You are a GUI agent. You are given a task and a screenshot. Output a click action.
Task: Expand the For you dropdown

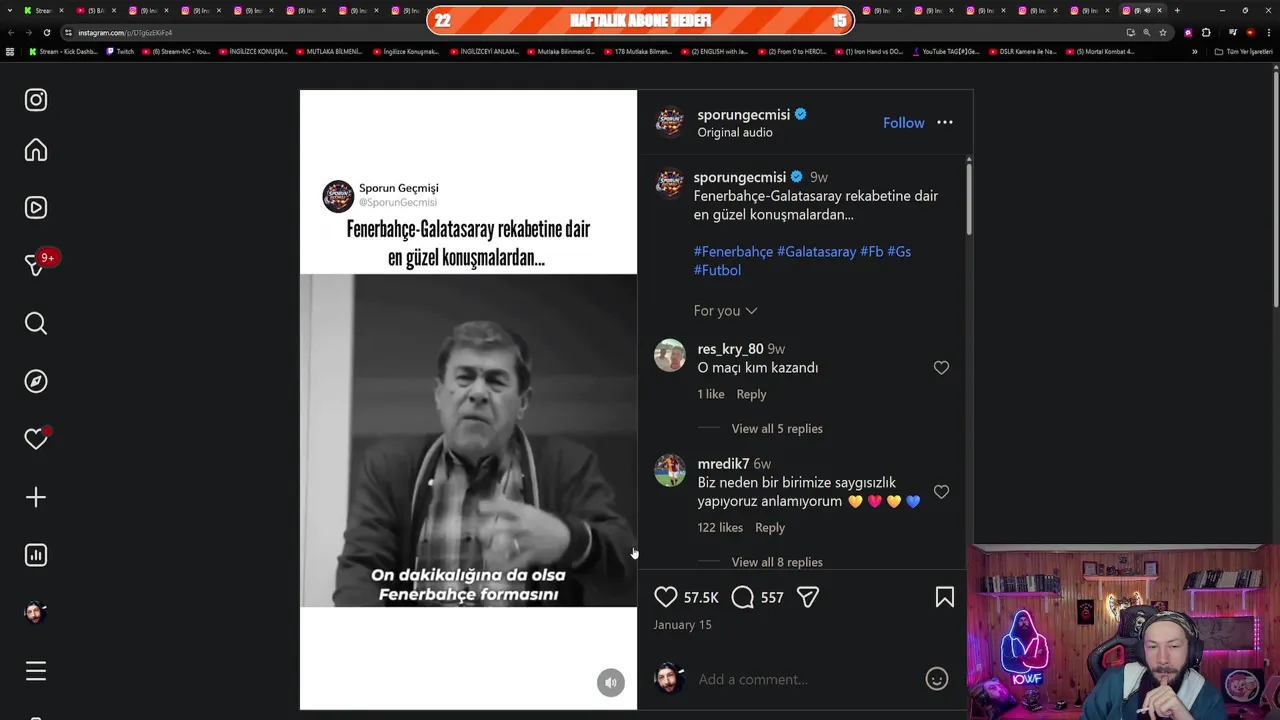point(726,311)
